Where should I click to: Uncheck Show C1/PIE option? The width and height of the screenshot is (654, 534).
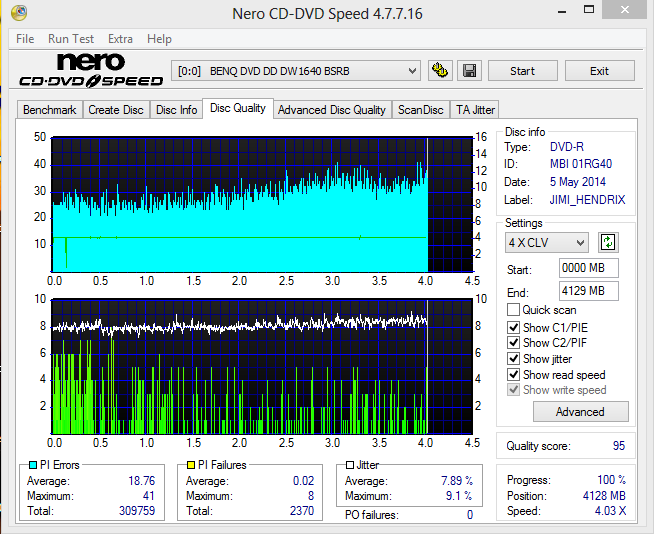pyautogui.click(x=513, y=327)
